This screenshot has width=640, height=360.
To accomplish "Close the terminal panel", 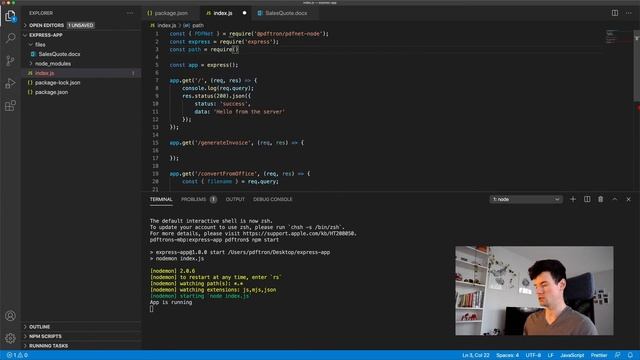I will (629, 199).
